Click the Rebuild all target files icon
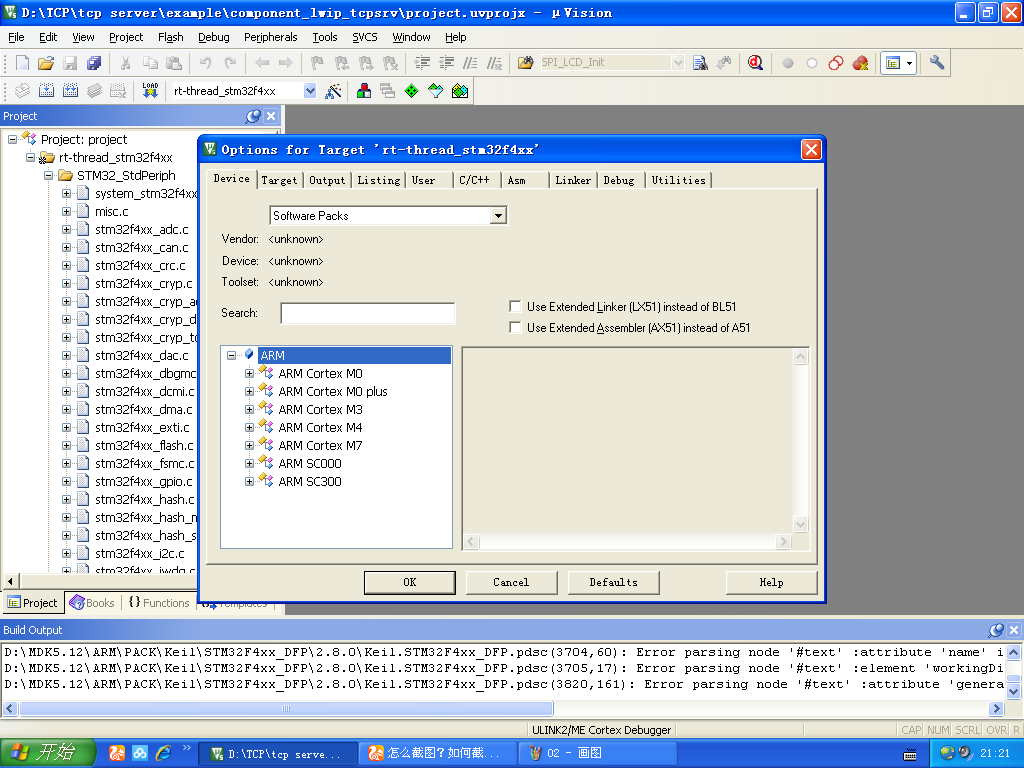 pyautogui.click(x=71, y=91)
